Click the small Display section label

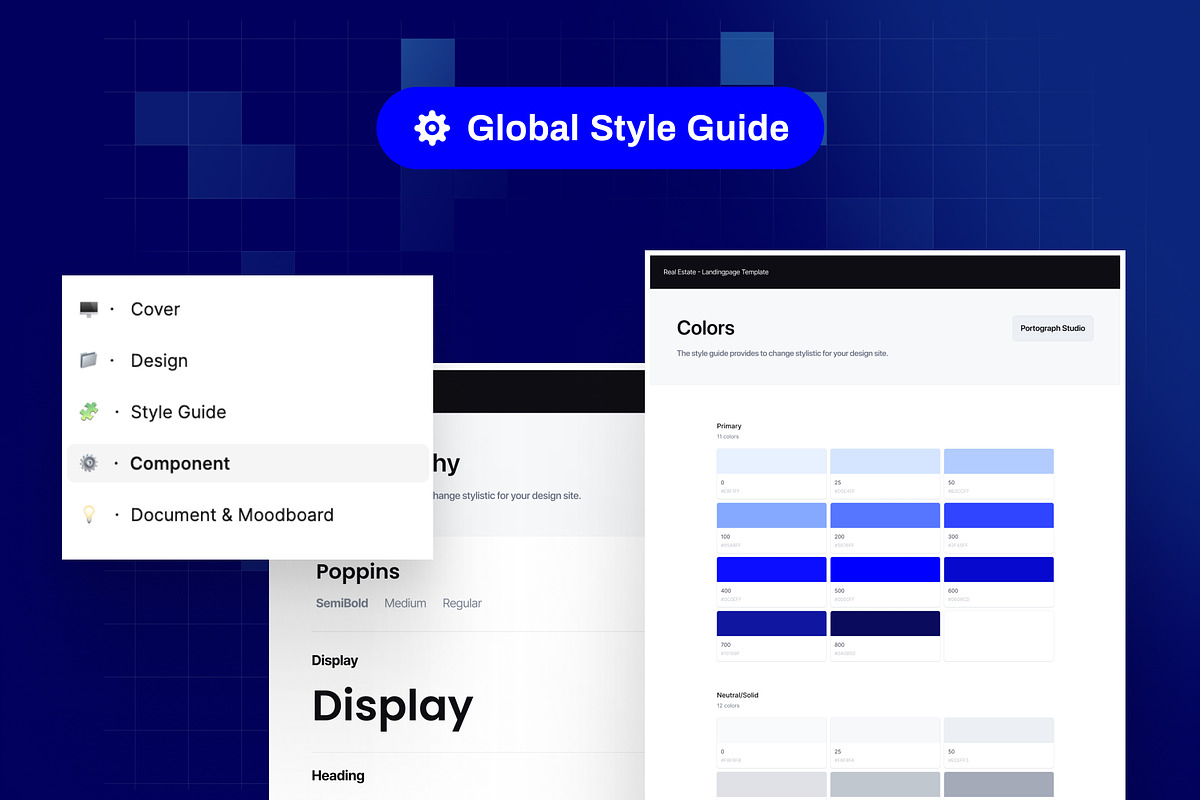(335, 660)
